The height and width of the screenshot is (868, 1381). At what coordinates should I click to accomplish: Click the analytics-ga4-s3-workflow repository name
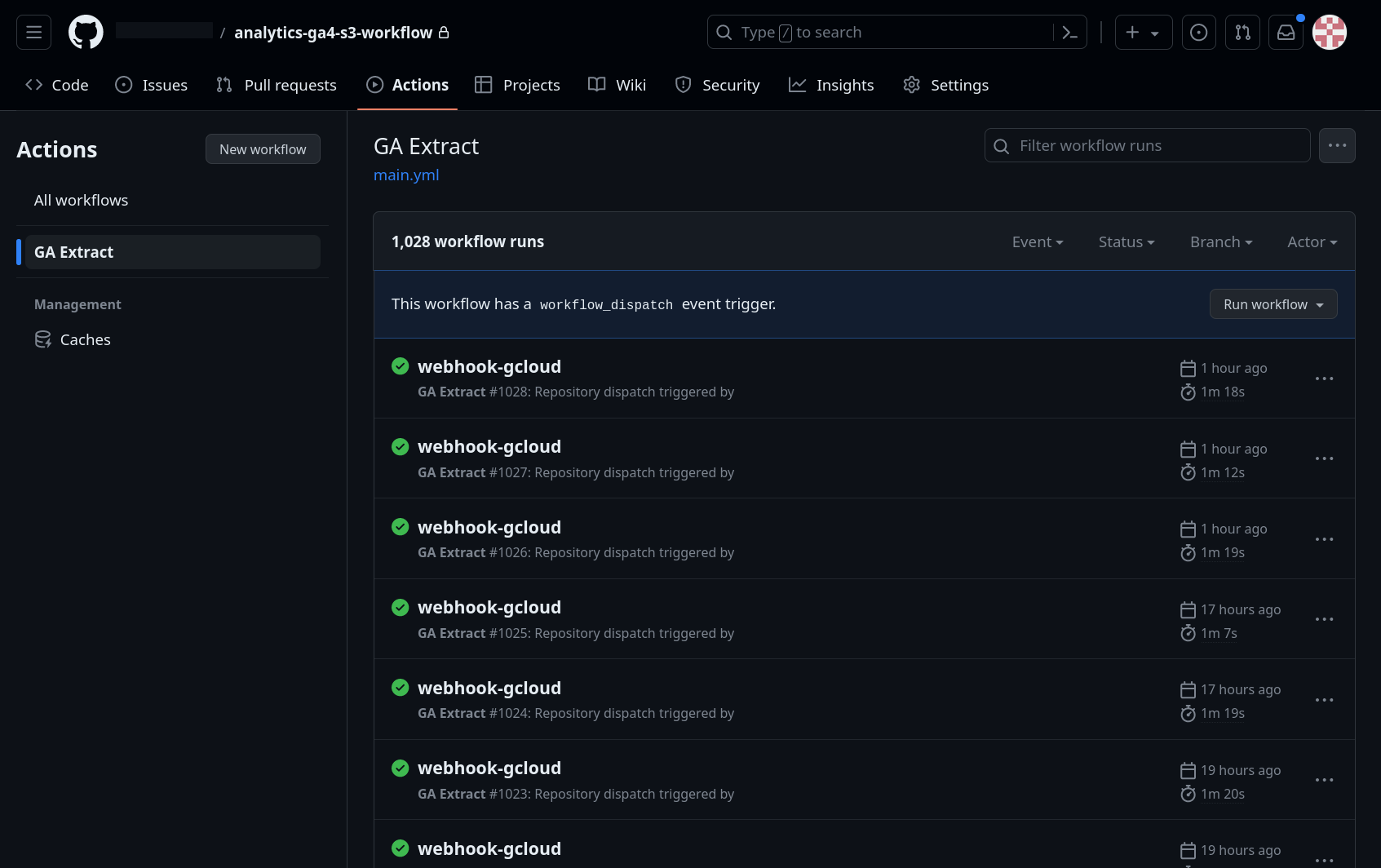pyautogui.click(x=334, y=33)
